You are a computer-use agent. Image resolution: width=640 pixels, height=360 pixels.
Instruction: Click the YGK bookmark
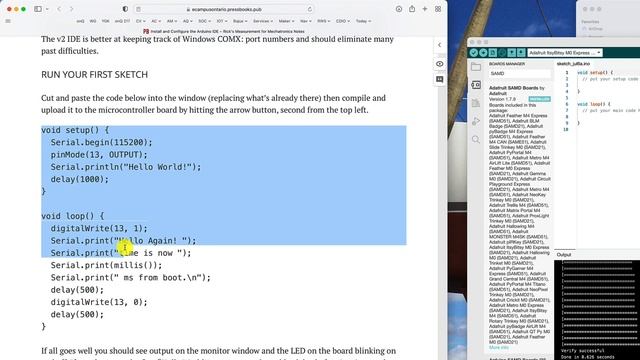pyautogui.click(x=105, y=21)
